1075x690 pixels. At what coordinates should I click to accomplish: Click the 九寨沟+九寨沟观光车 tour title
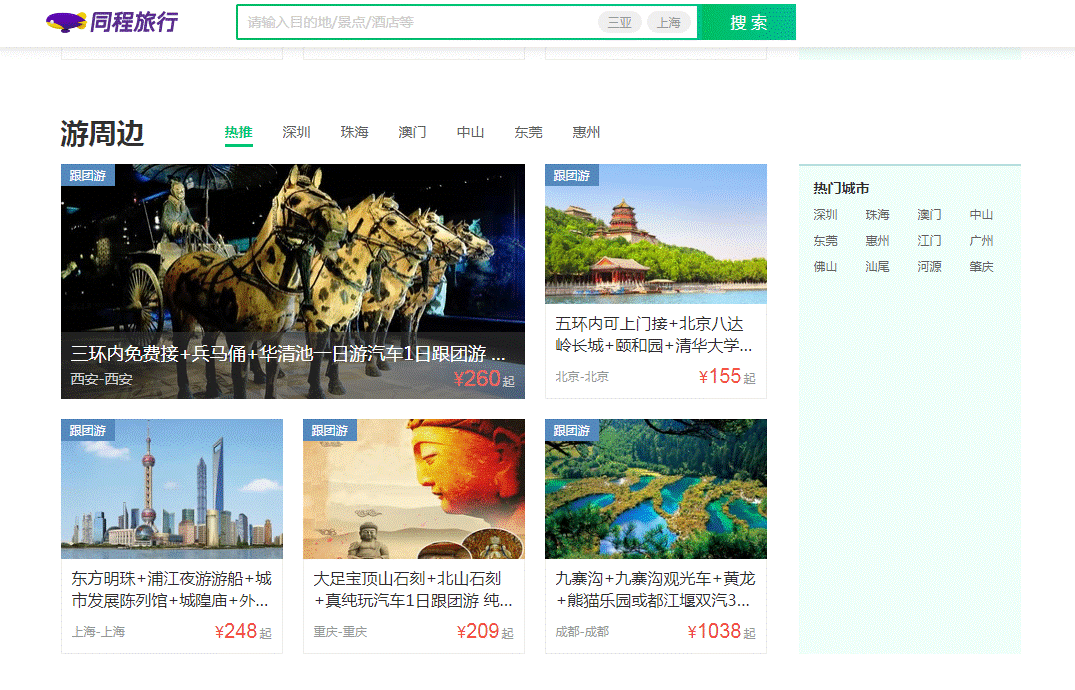coord(655,589)
